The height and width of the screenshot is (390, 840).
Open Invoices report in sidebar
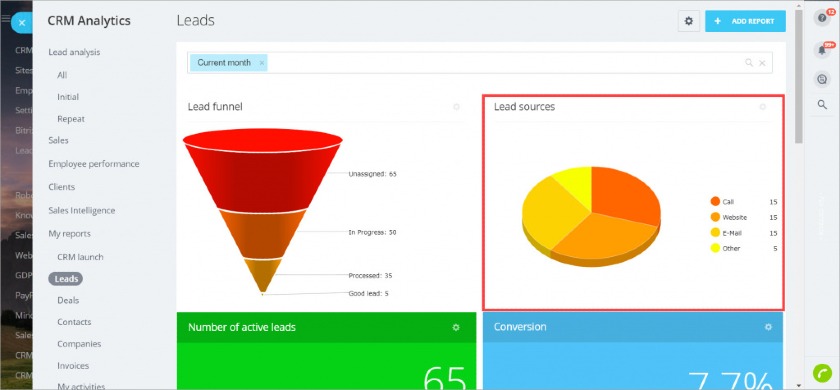[x=73, y=366]
